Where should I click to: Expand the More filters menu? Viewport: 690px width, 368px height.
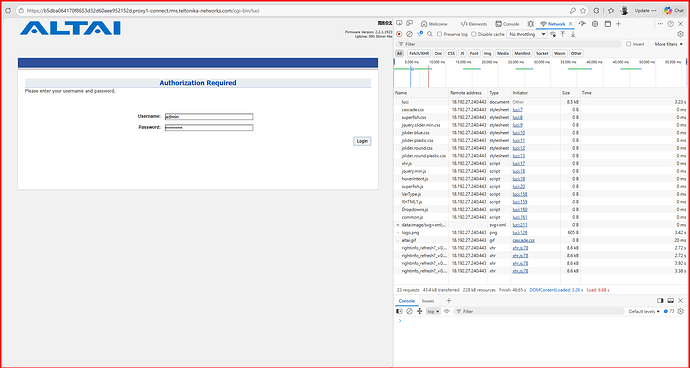point(668,44)
